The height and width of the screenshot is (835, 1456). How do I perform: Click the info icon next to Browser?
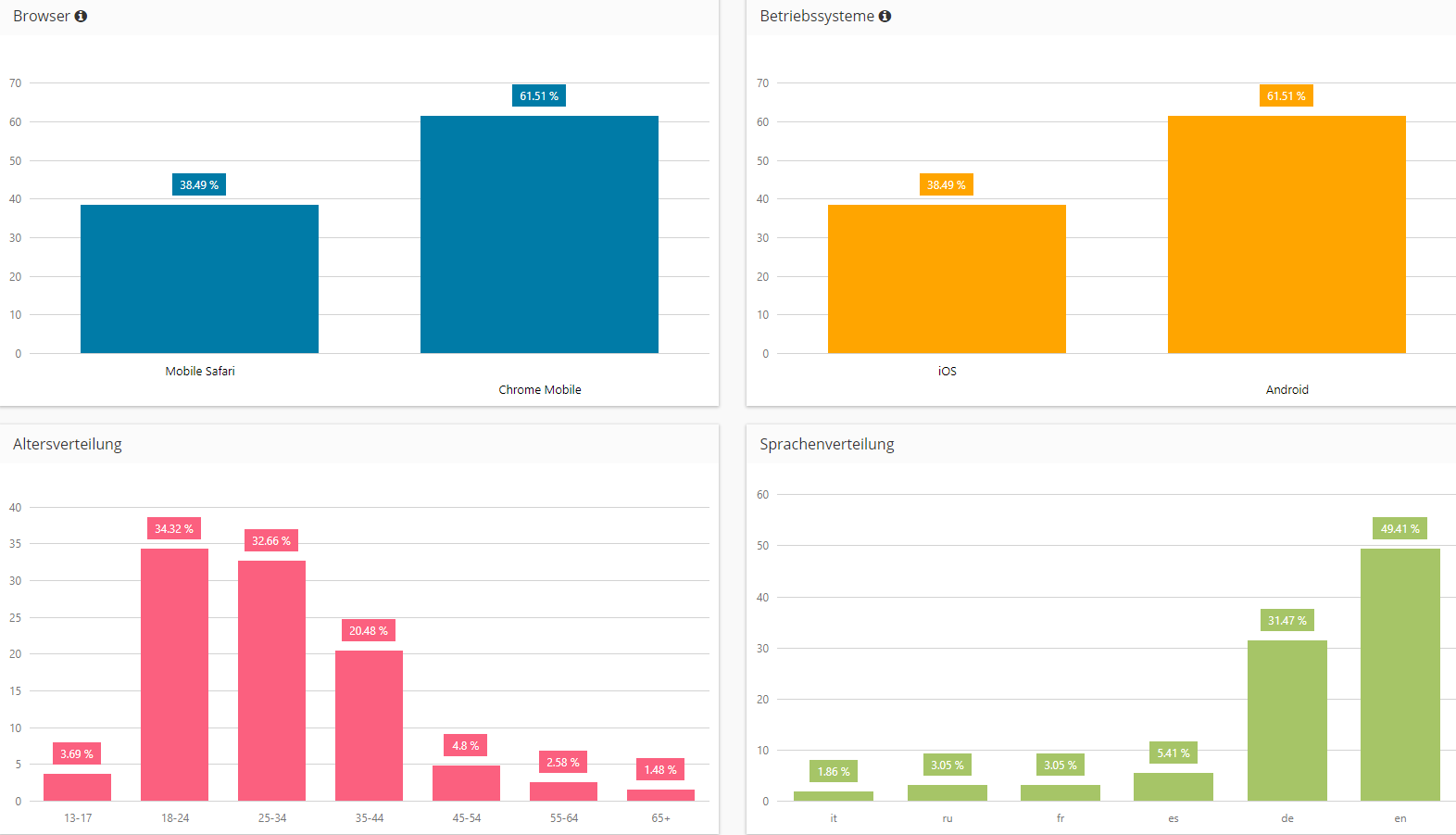click(x=81, y=16)
